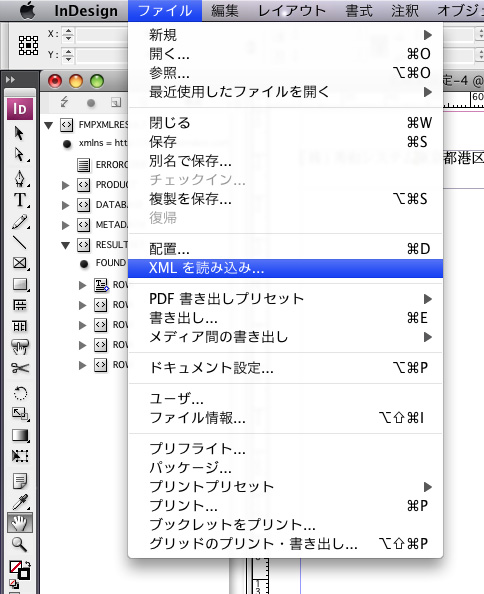
Task: Choose XML を読み込み... menu item
Action: point(286,268)
